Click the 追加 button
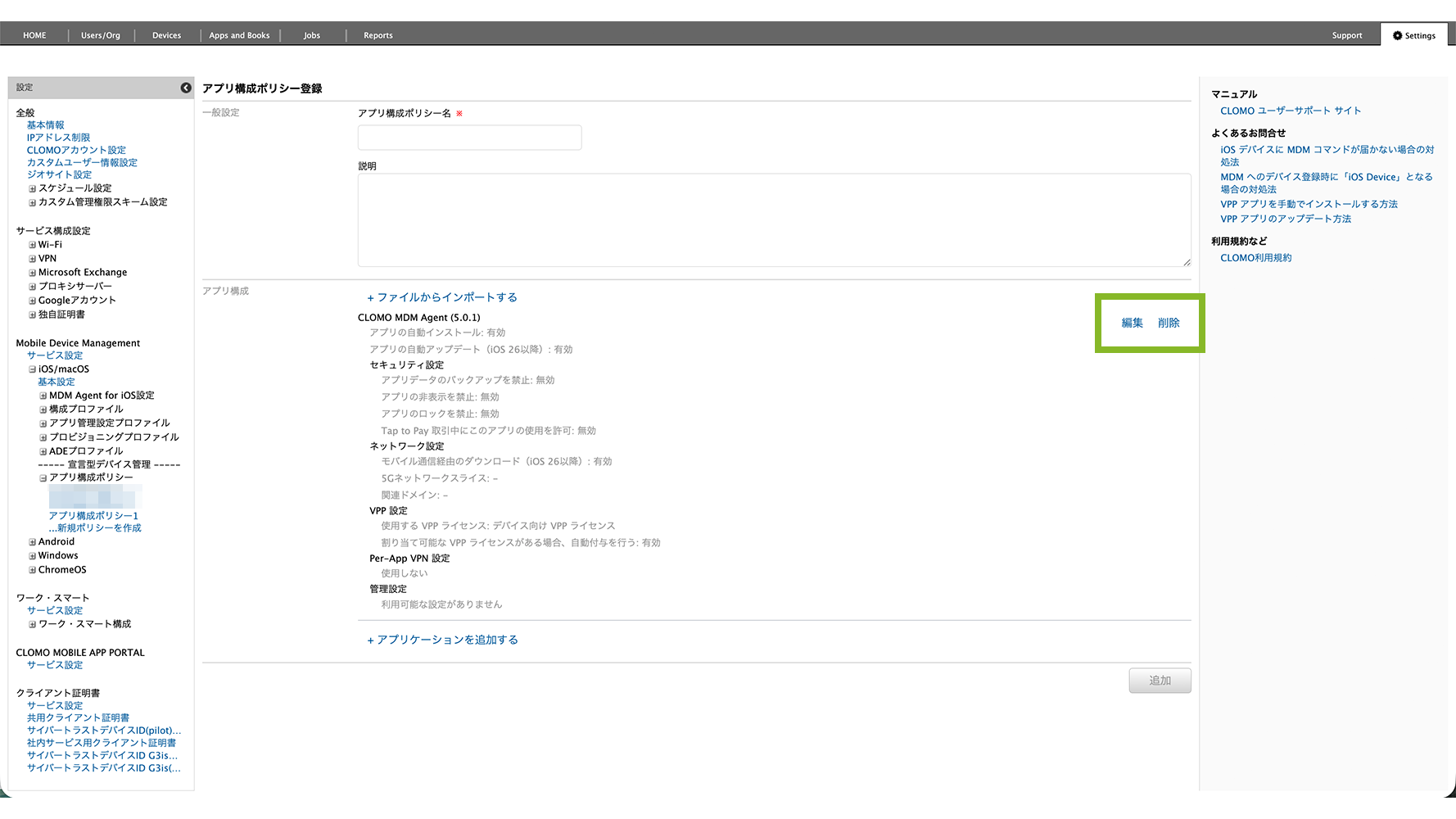Image resolution: width=1456 pixels, height=819 pixels. [1160, 681]
